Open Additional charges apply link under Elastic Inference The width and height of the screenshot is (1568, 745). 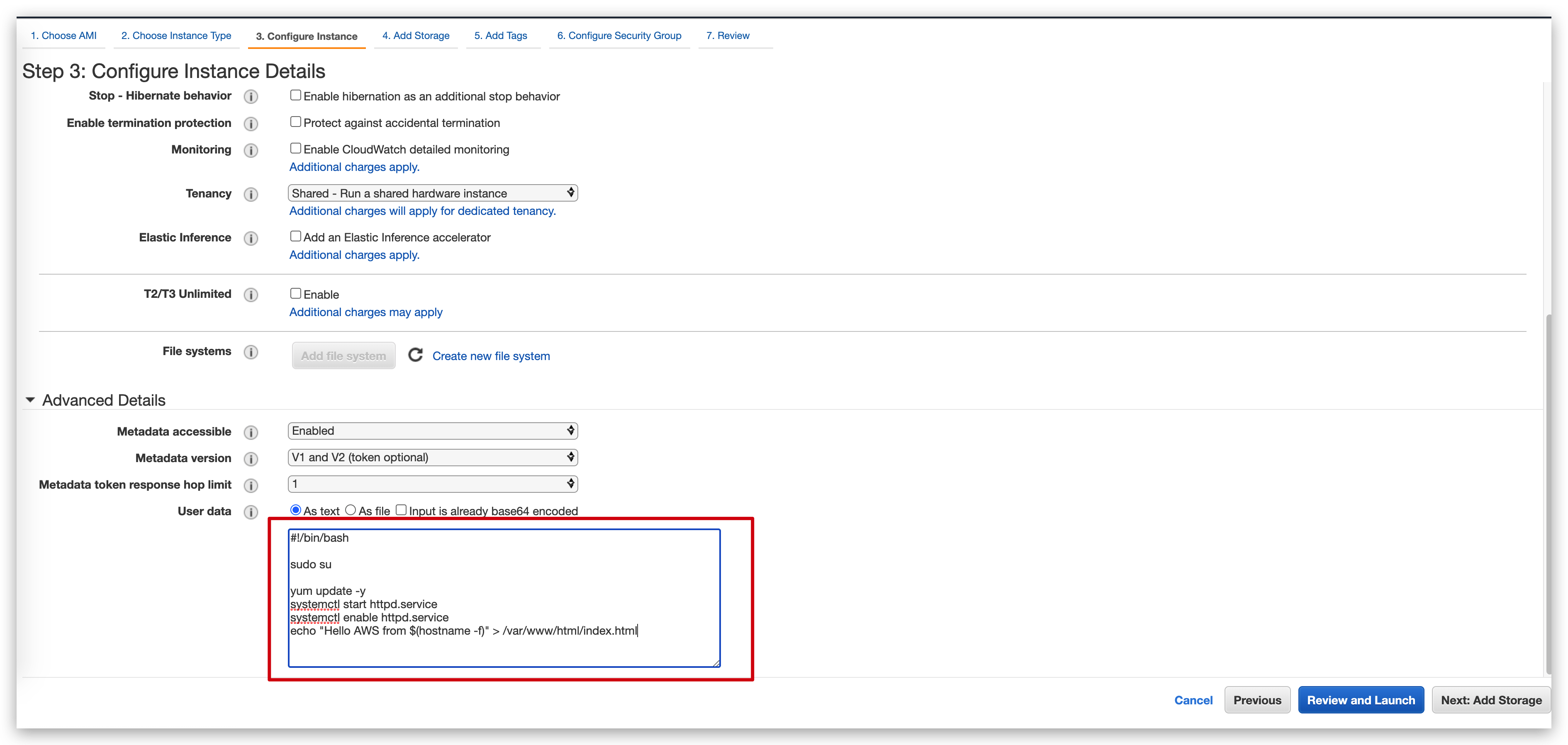(354, 255)
